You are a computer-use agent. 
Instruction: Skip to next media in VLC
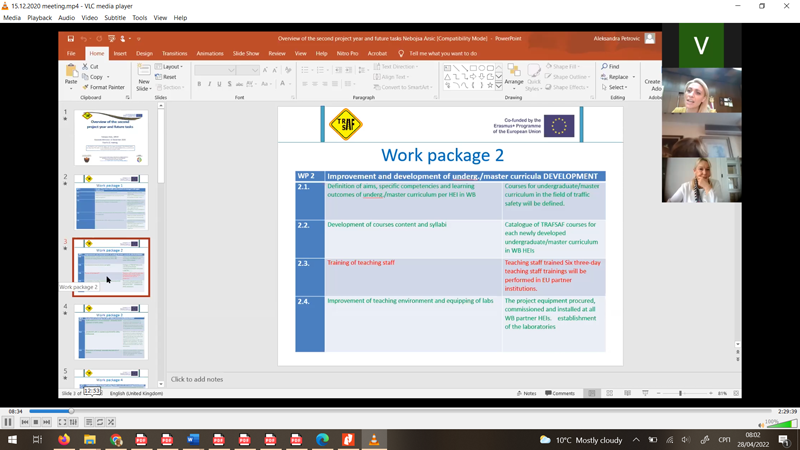46,422
